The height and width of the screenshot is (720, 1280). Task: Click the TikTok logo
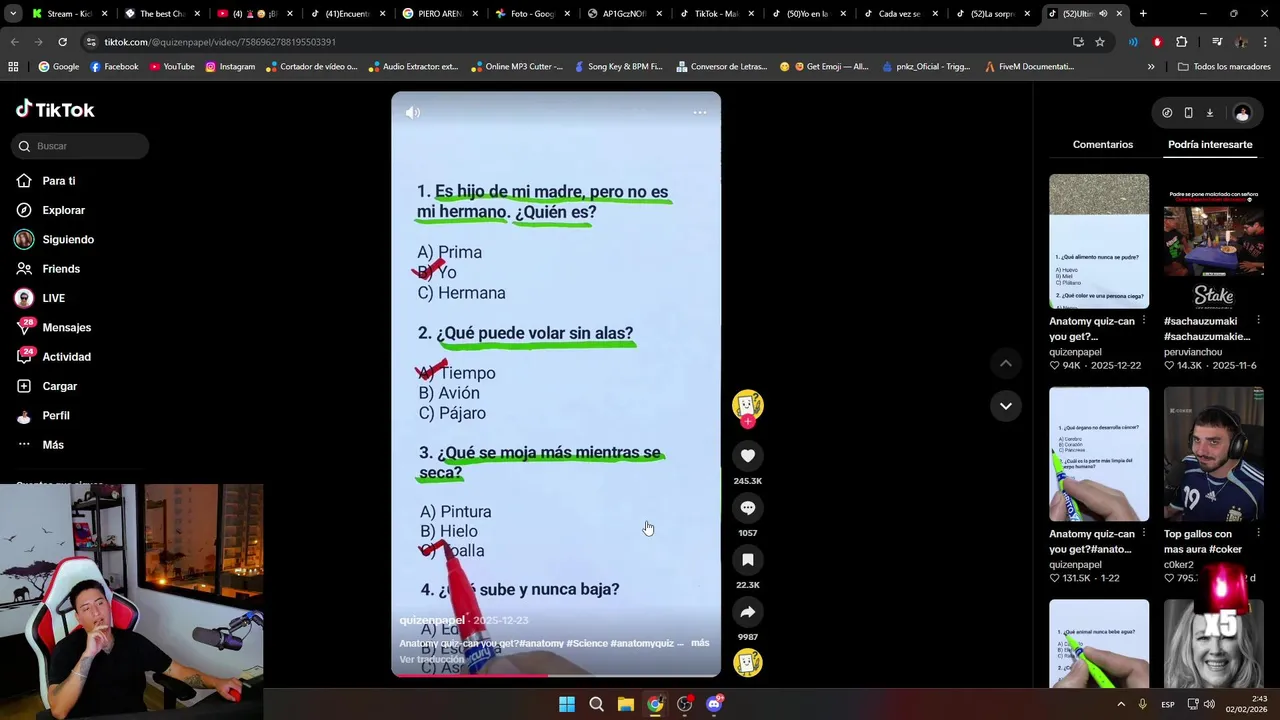[x=55, y=110]
